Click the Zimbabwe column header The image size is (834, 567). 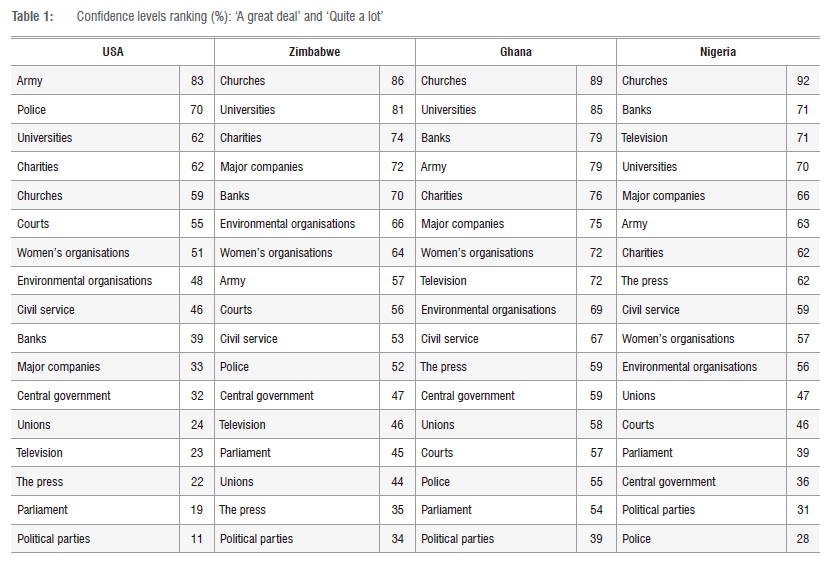(313, 51)
